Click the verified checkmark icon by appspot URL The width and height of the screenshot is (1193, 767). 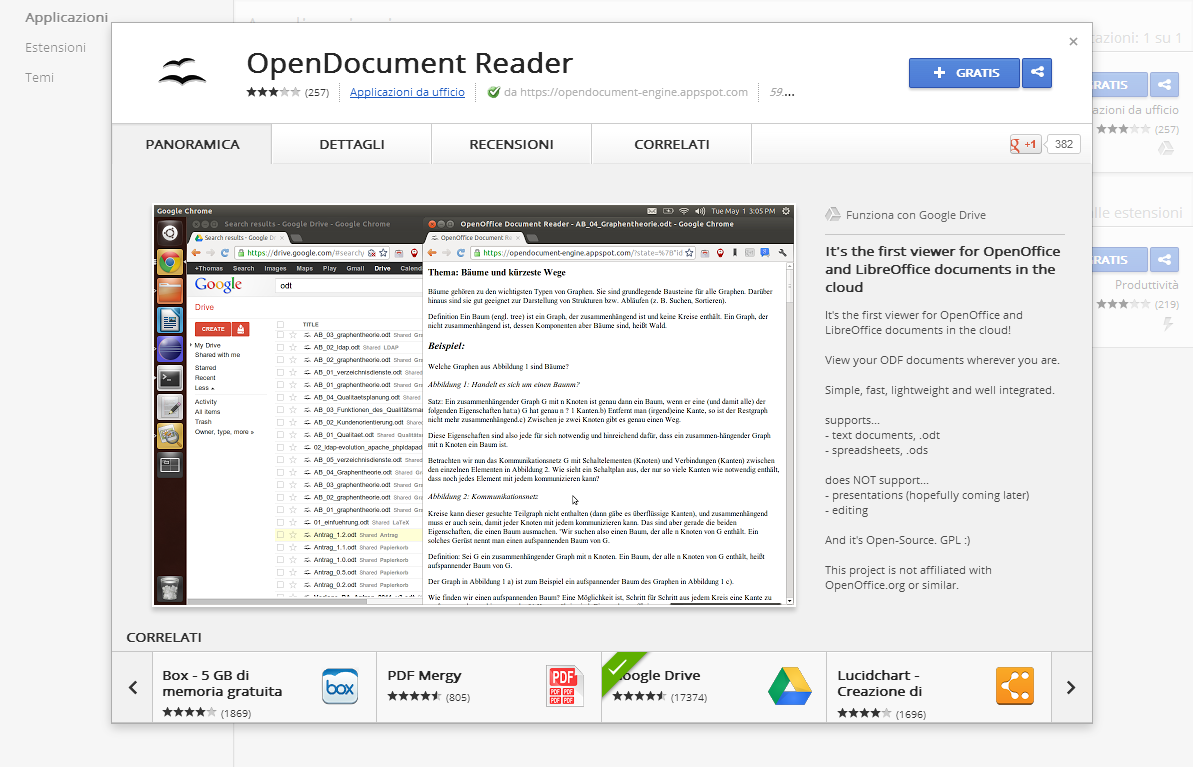[494, 92]
